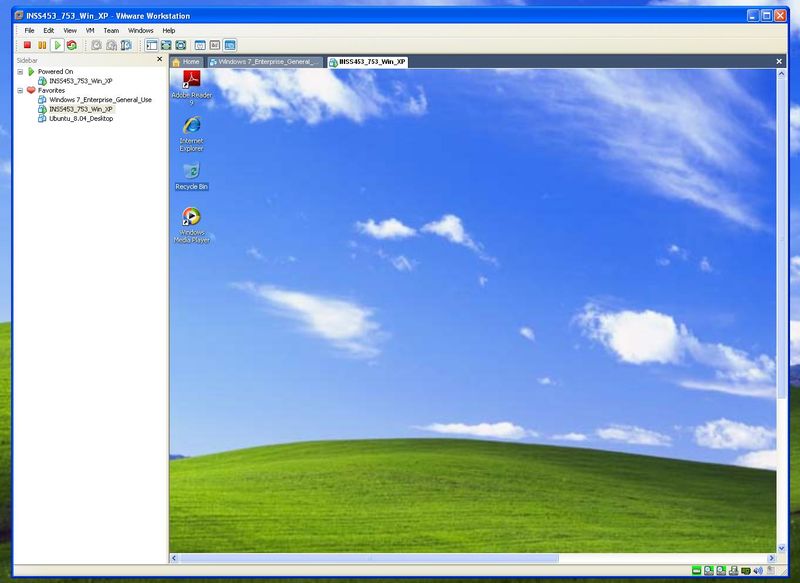Switch to Windows 7_Enterprise_General tab
Viewport: 800px width, 583px height.
coord(266,62)
